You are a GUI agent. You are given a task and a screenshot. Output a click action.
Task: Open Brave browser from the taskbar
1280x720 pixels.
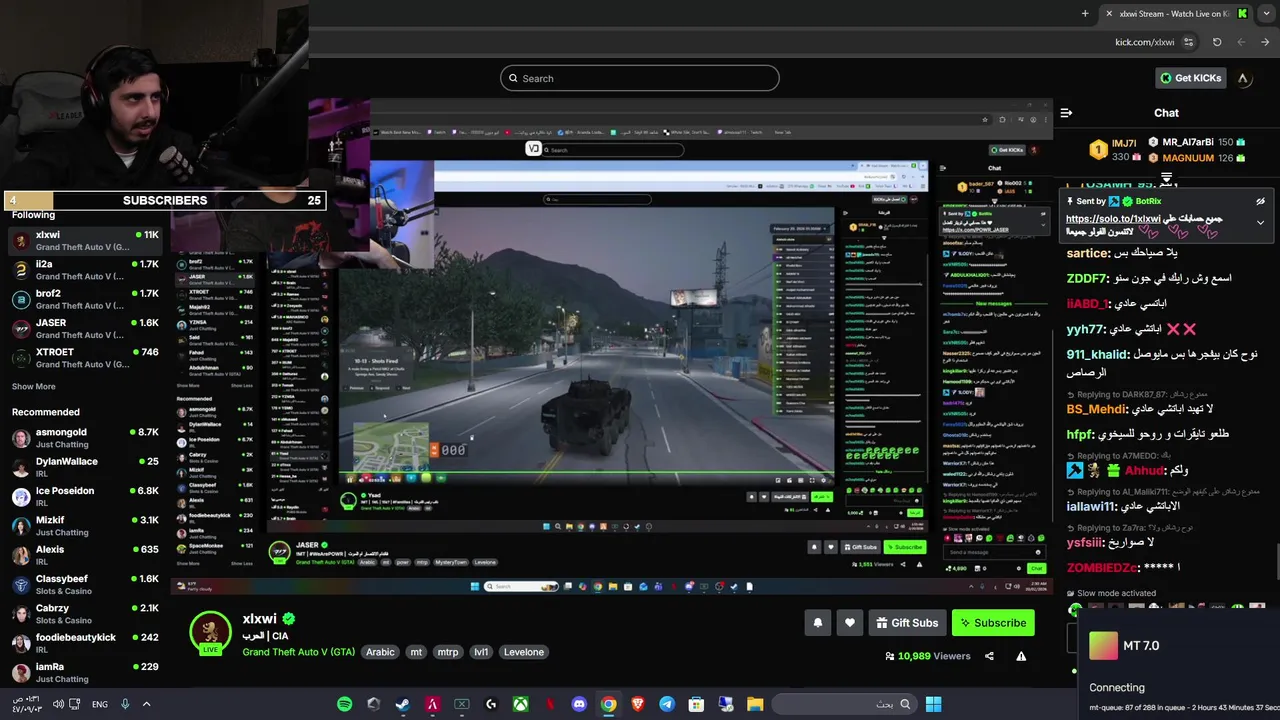(638, 704)
